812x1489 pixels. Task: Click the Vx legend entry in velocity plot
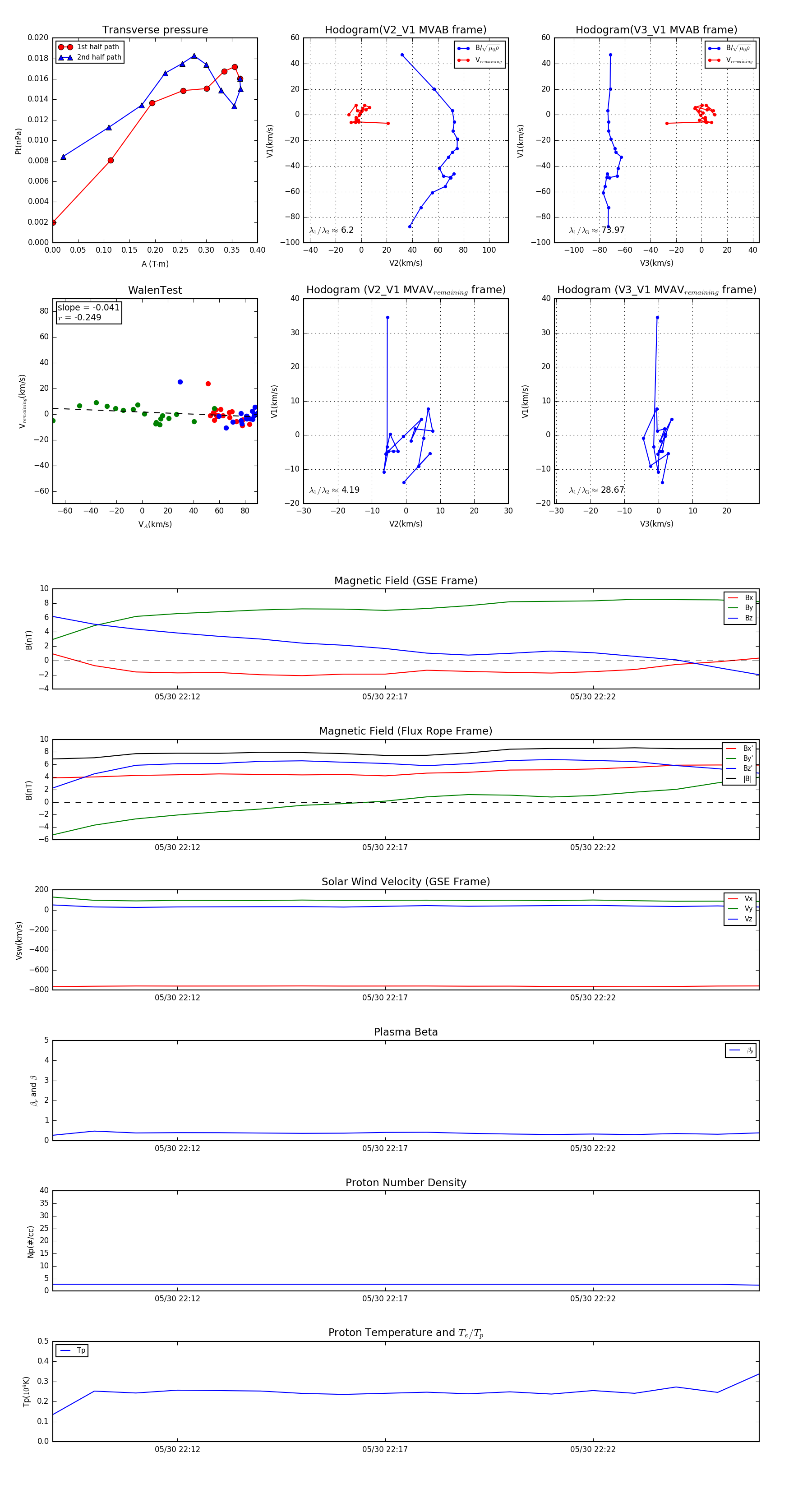click(x=740, y=898)
